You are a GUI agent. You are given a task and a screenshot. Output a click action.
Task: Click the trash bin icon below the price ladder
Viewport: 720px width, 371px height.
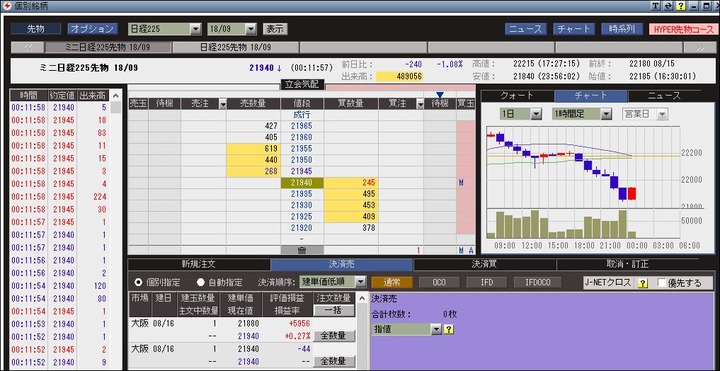(302, 250)
